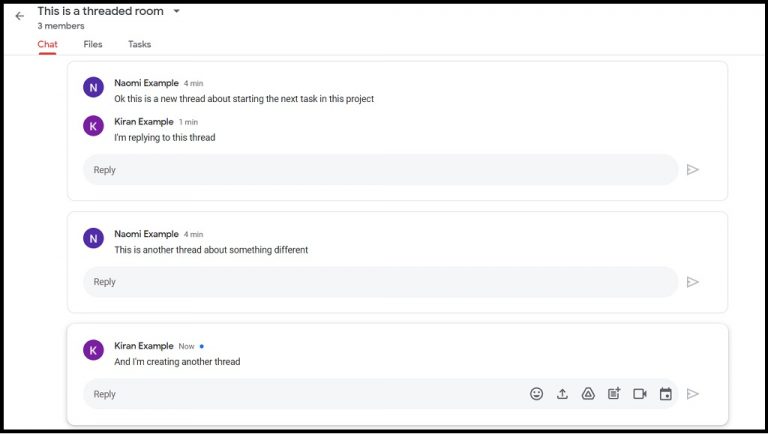Open the emoji picker in reply box
This screenshot has height=434, width=768.
(x=536, y=394)
